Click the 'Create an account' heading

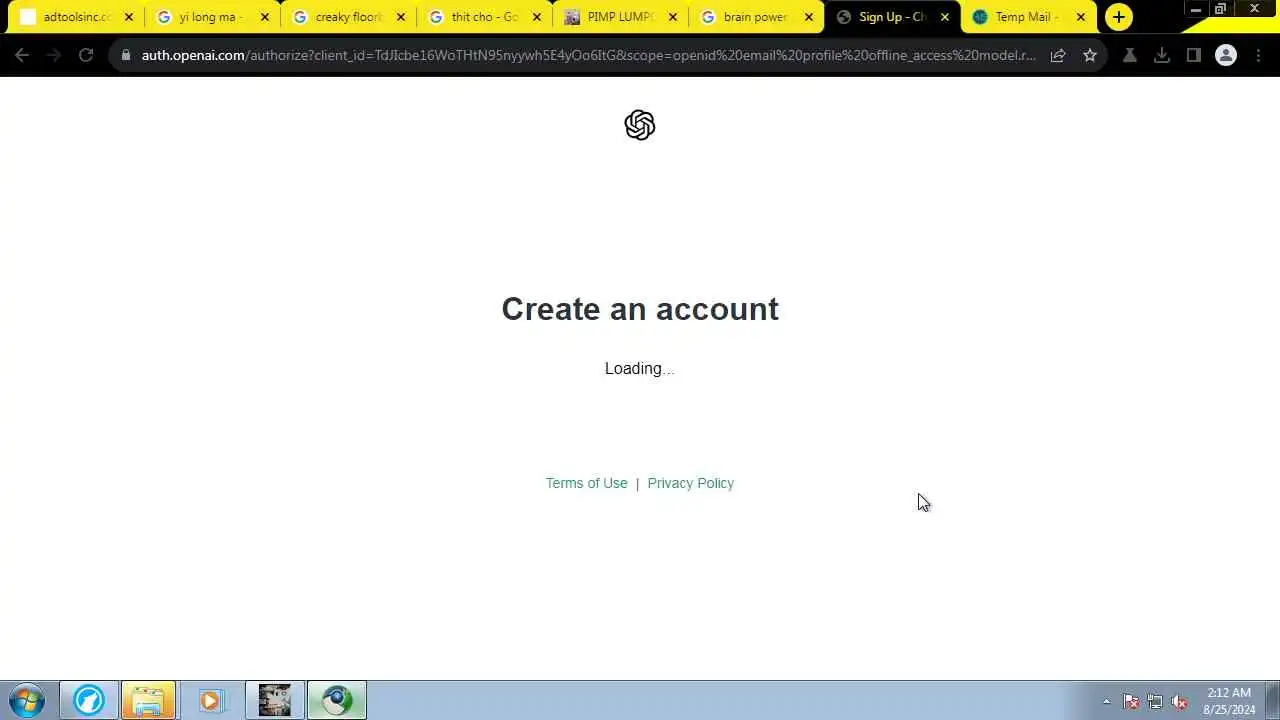point(640,309)
